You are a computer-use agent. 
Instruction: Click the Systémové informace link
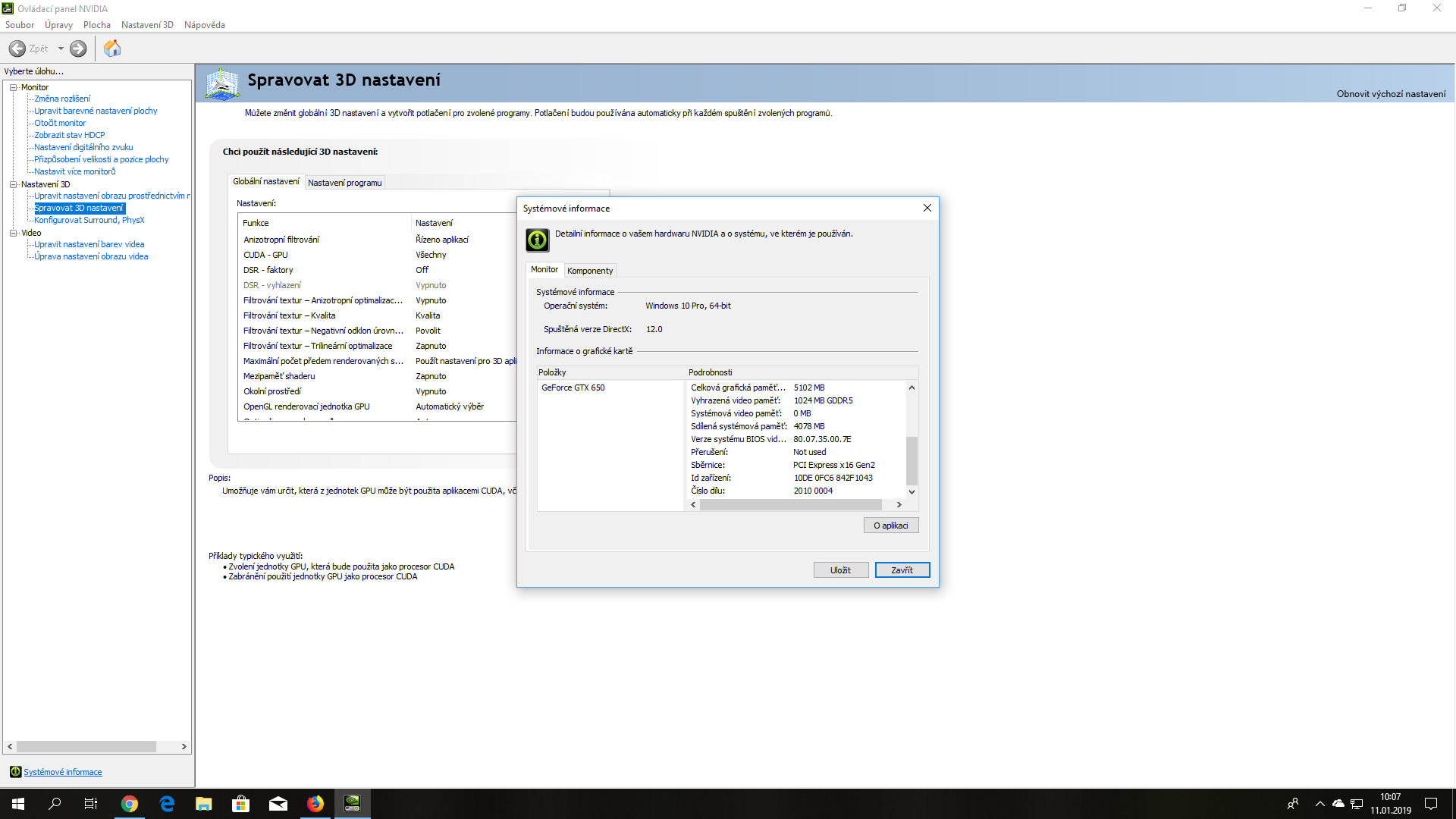click(x=62, y=772)
